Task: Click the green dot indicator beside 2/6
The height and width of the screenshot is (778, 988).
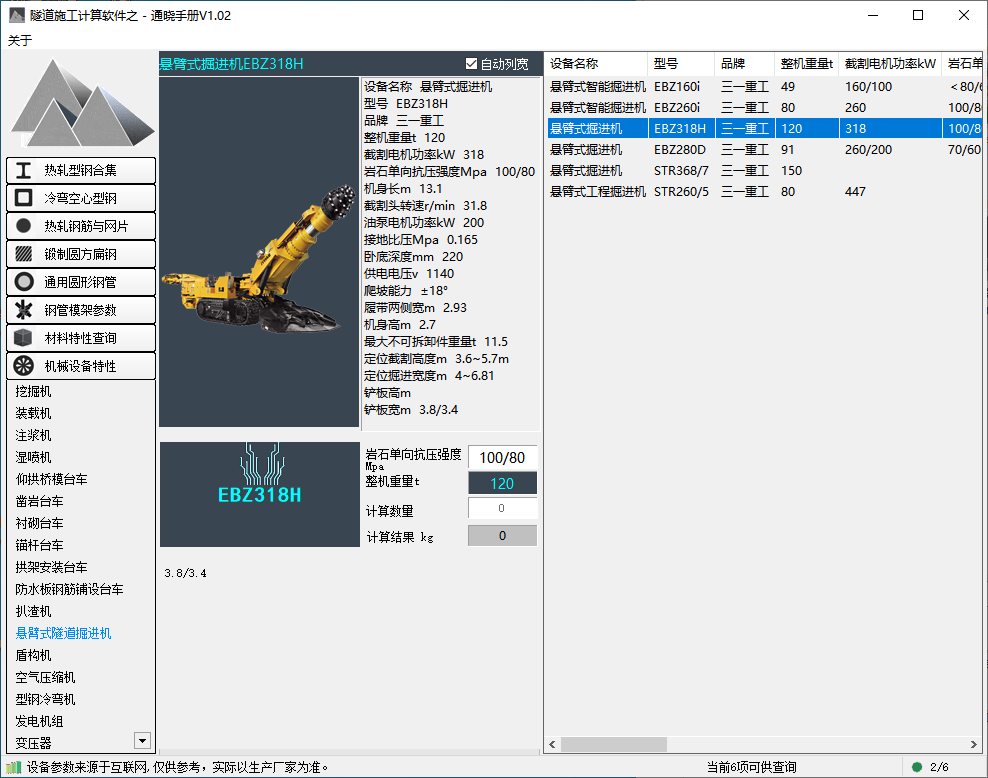Action: (x=917, y=767)
